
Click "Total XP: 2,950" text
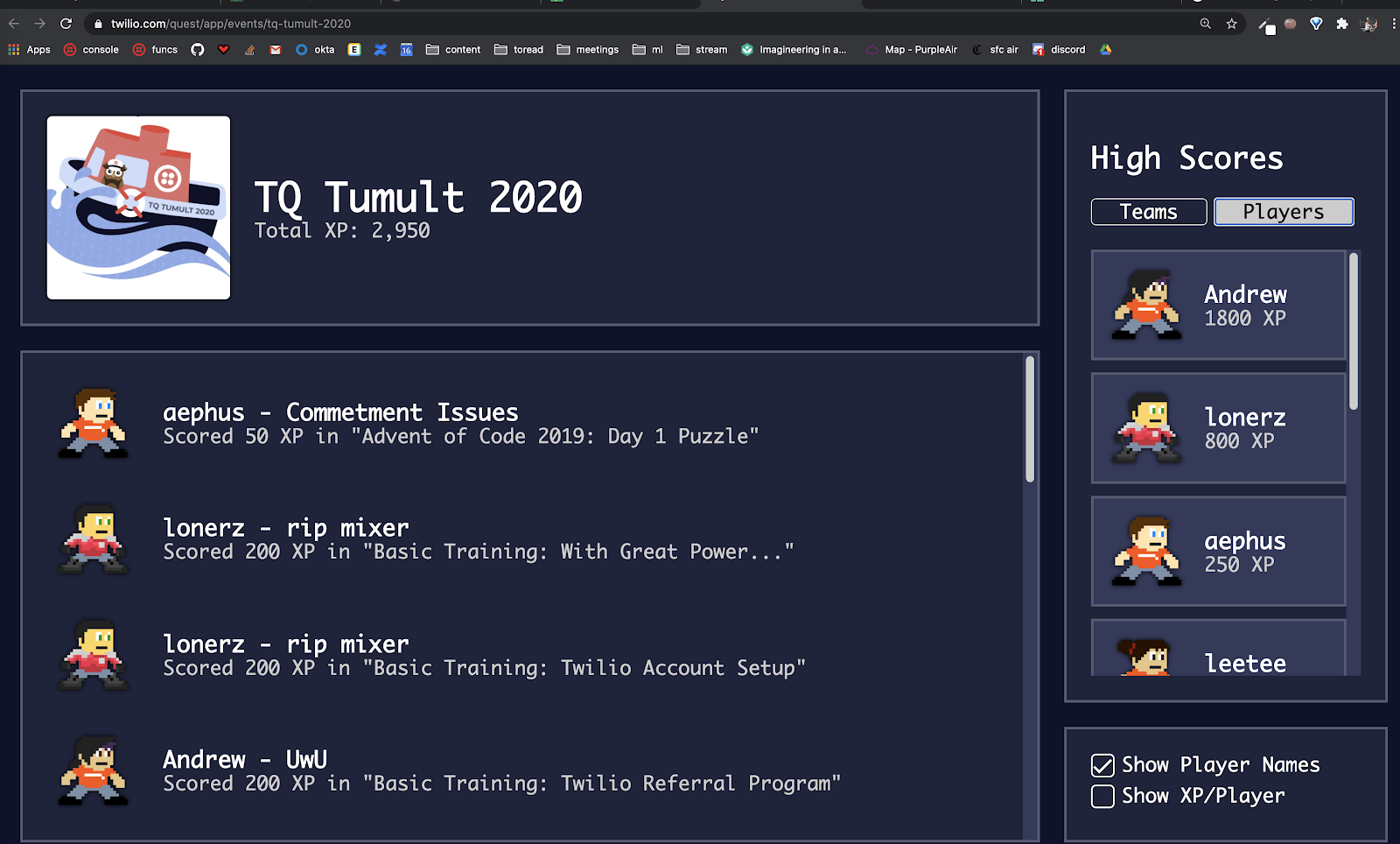(342, 230)
